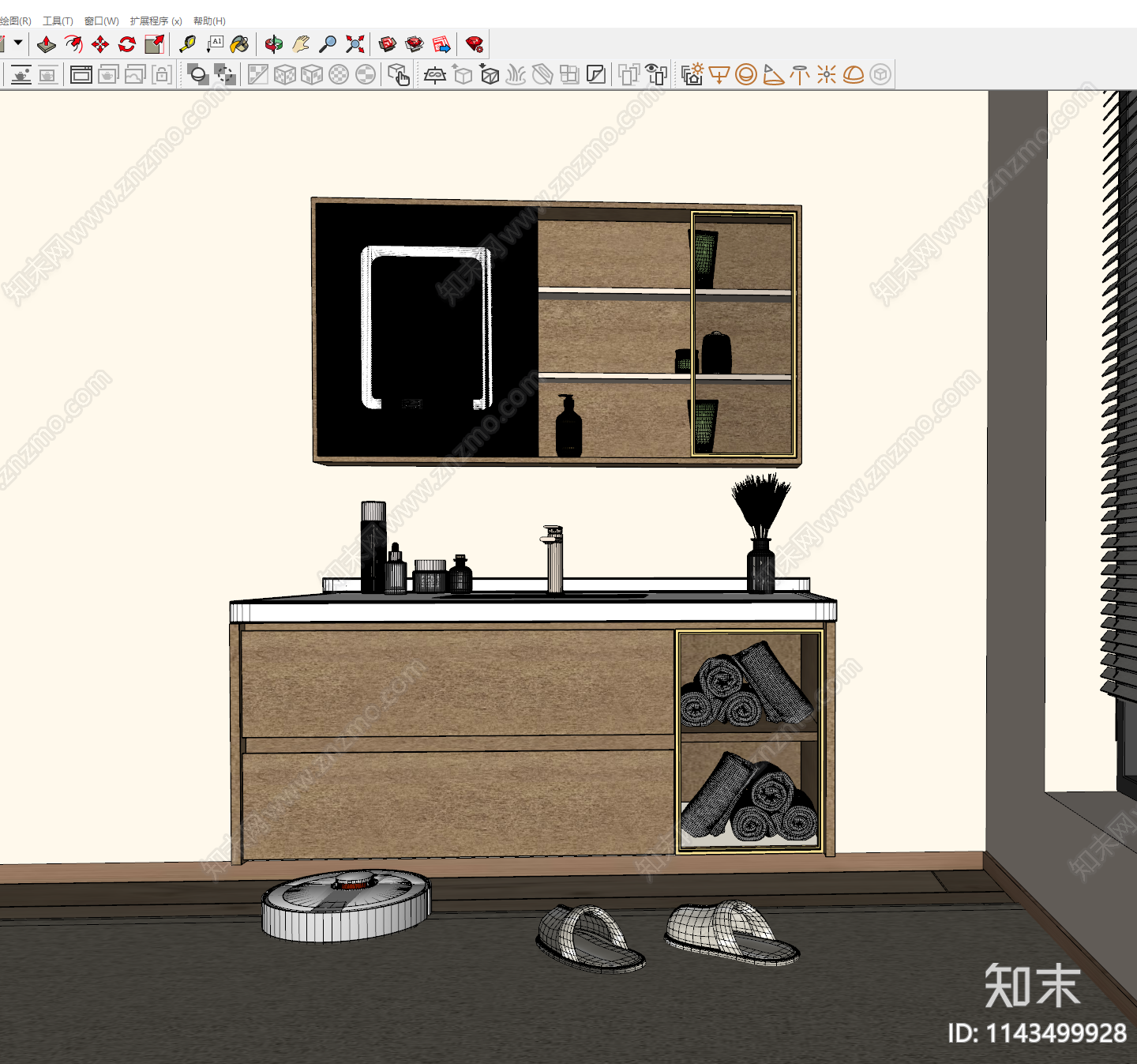Screen dimensions: 1137x1064
Task: Activate the Orbit camera tool
Action: [274, 44]
